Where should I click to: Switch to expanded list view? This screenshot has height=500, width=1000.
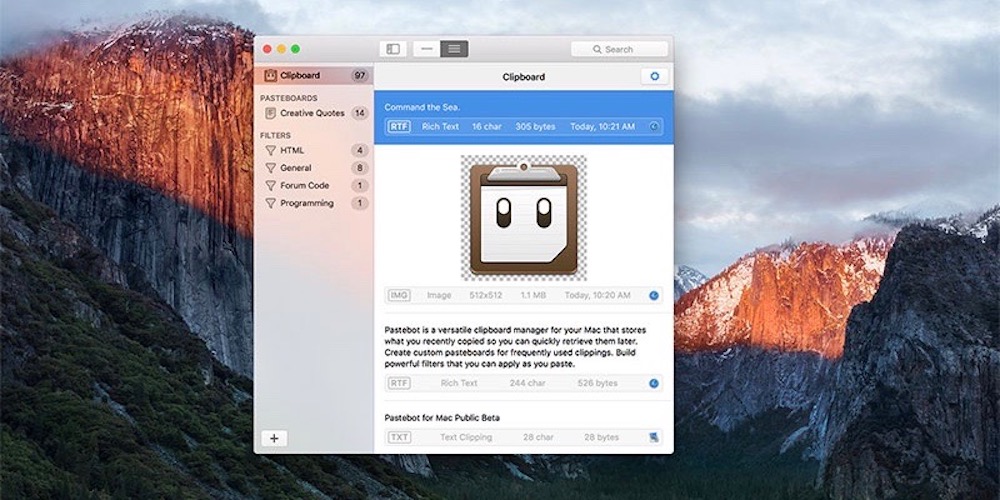tap(454, 49)
